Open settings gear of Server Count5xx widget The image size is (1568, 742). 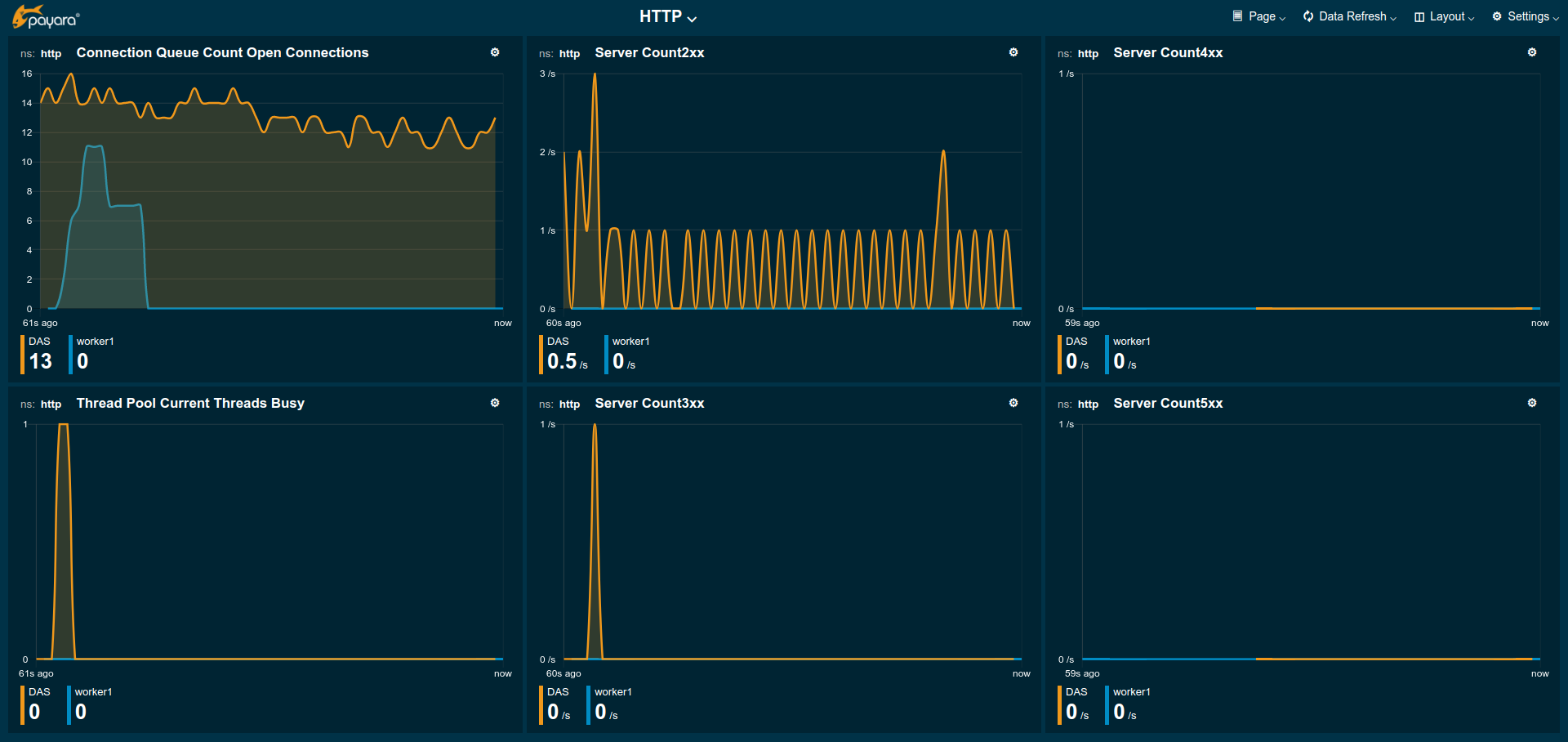[x=1532, y=403]
